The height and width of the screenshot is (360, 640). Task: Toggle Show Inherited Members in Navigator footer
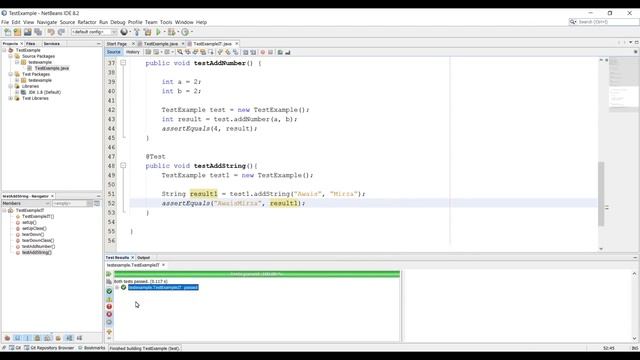click(7, 338)
